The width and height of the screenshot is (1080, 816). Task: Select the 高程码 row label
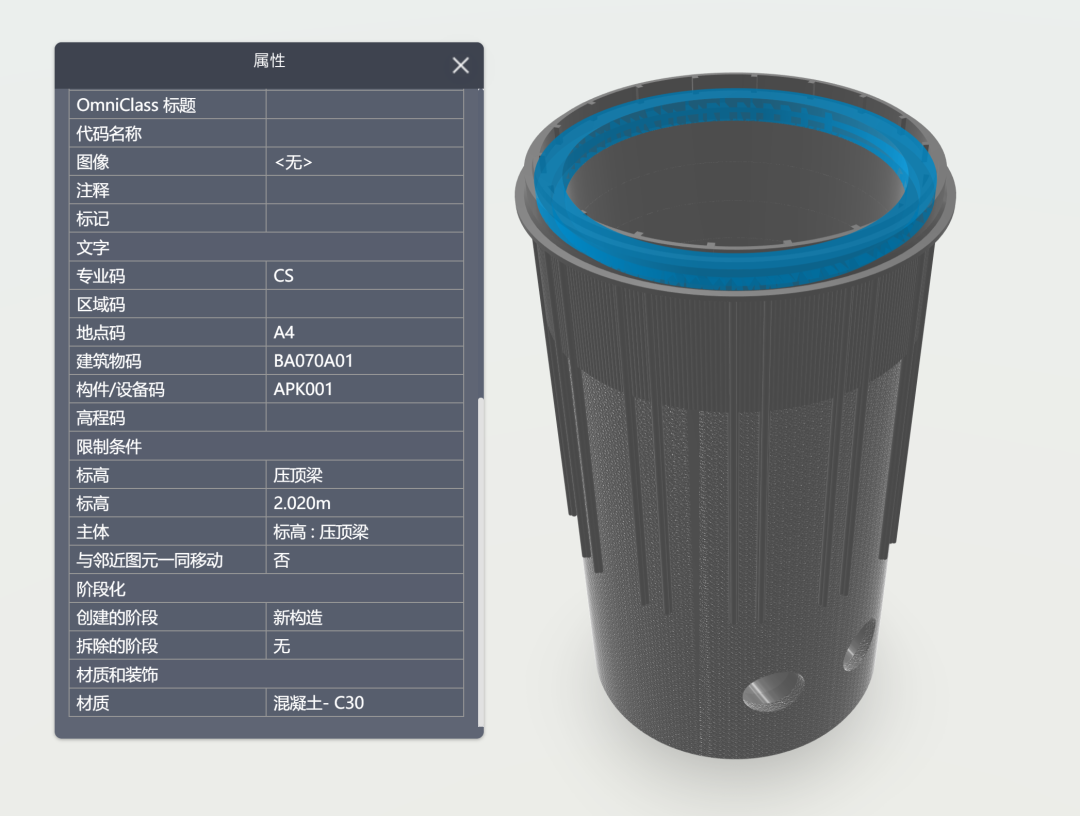pyautogui.click(x=101, y=418)
